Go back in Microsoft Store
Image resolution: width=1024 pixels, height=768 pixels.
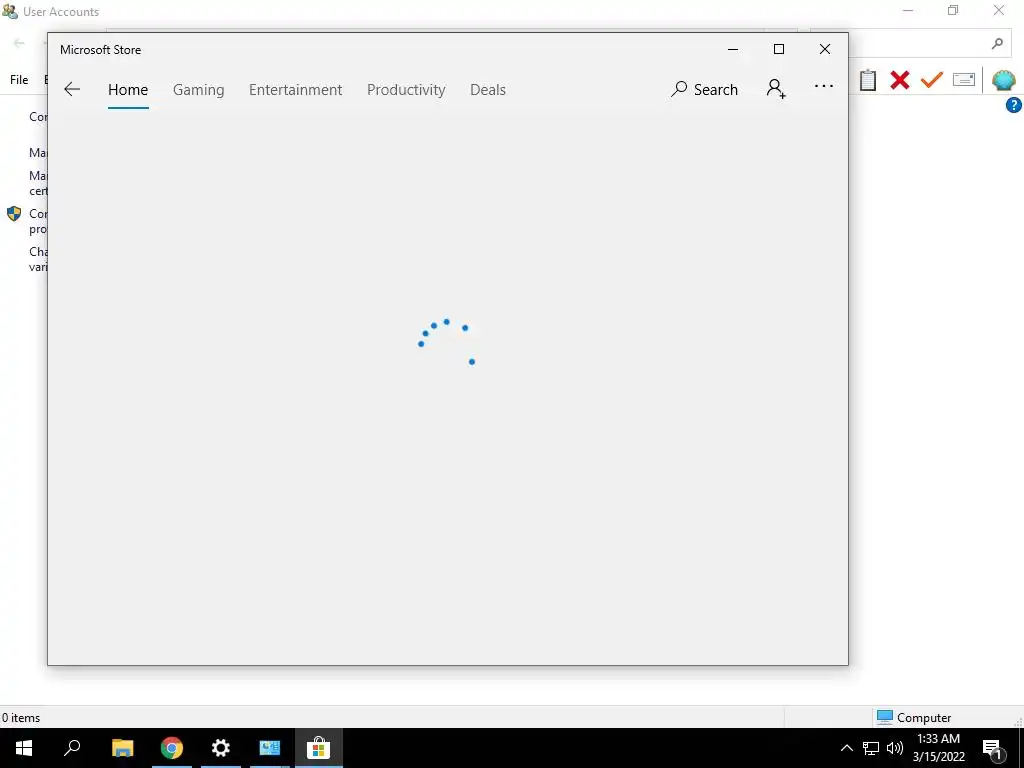tap(72, 89)
